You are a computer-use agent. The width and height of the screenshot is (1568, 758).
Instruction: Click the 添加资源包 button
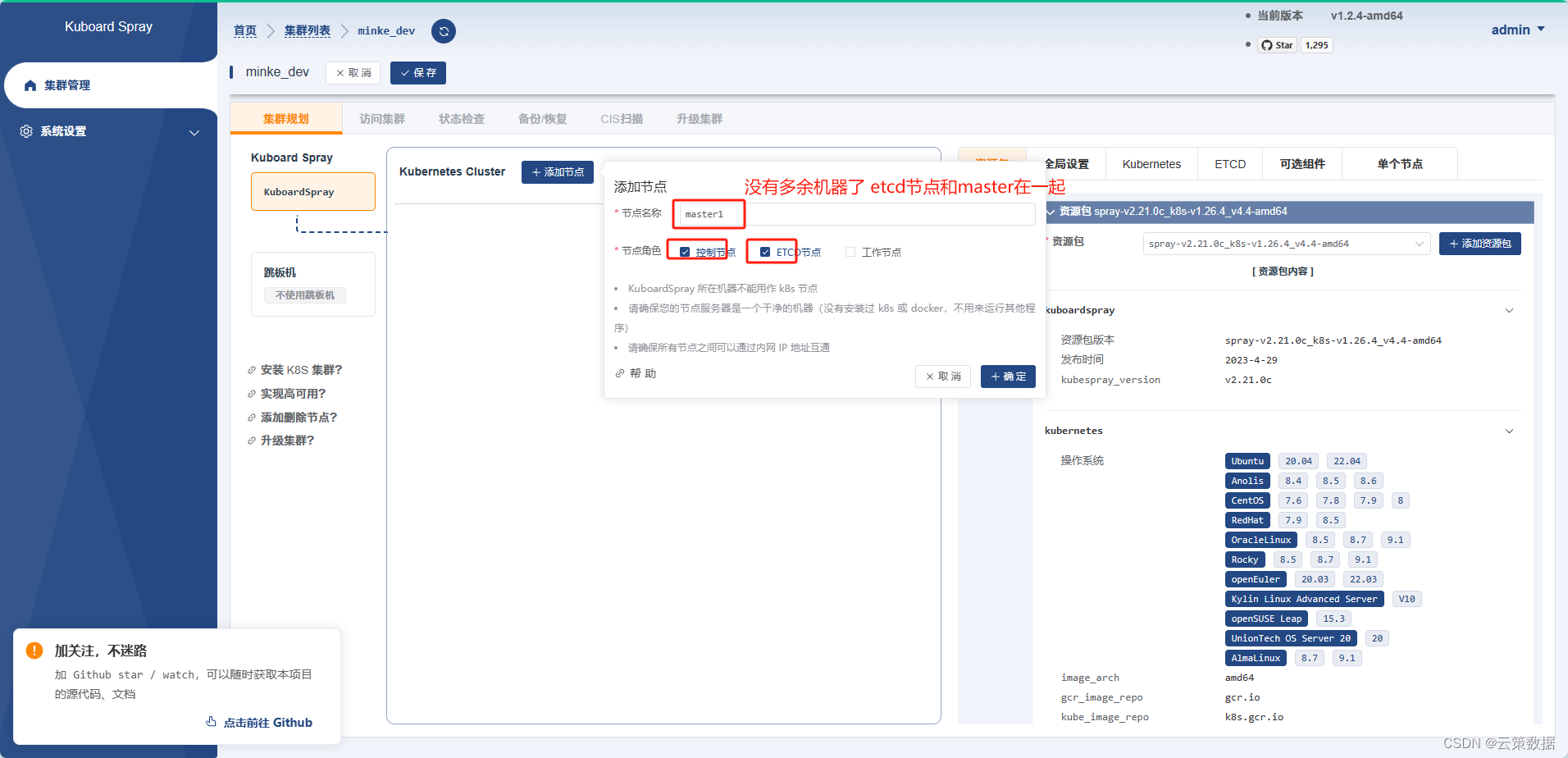(1479, 244)
